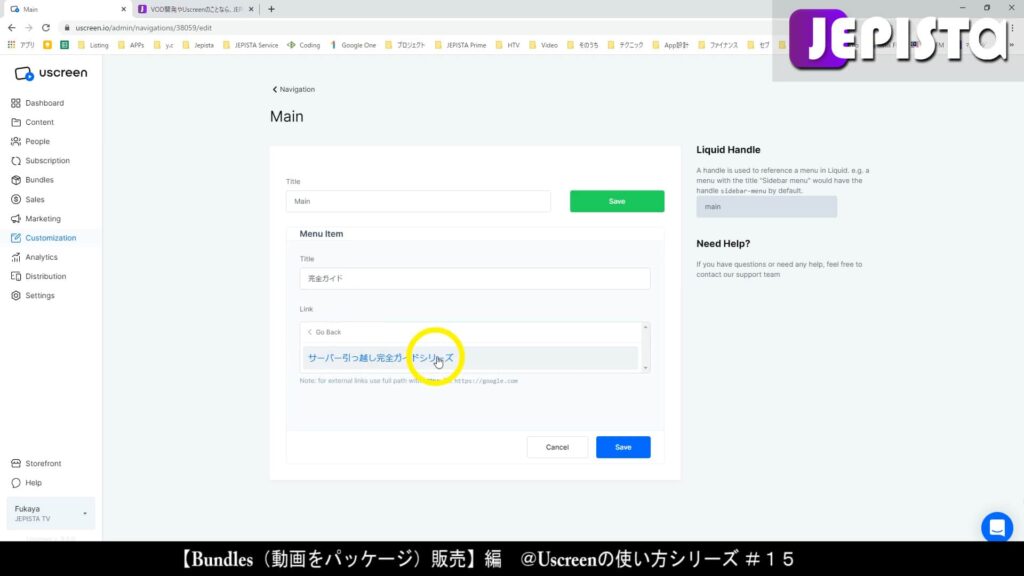1024x576 pixels.
Task: Click the address bar URL
Action: 144,28
